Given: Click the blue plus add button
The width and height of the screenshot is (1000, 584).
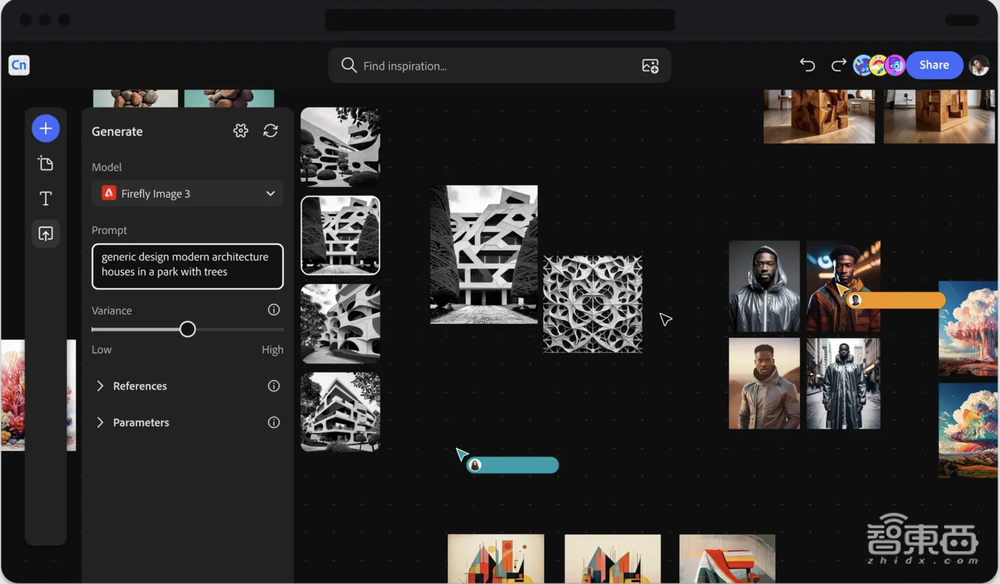Looking at the screenshot, I should (46, 128).
